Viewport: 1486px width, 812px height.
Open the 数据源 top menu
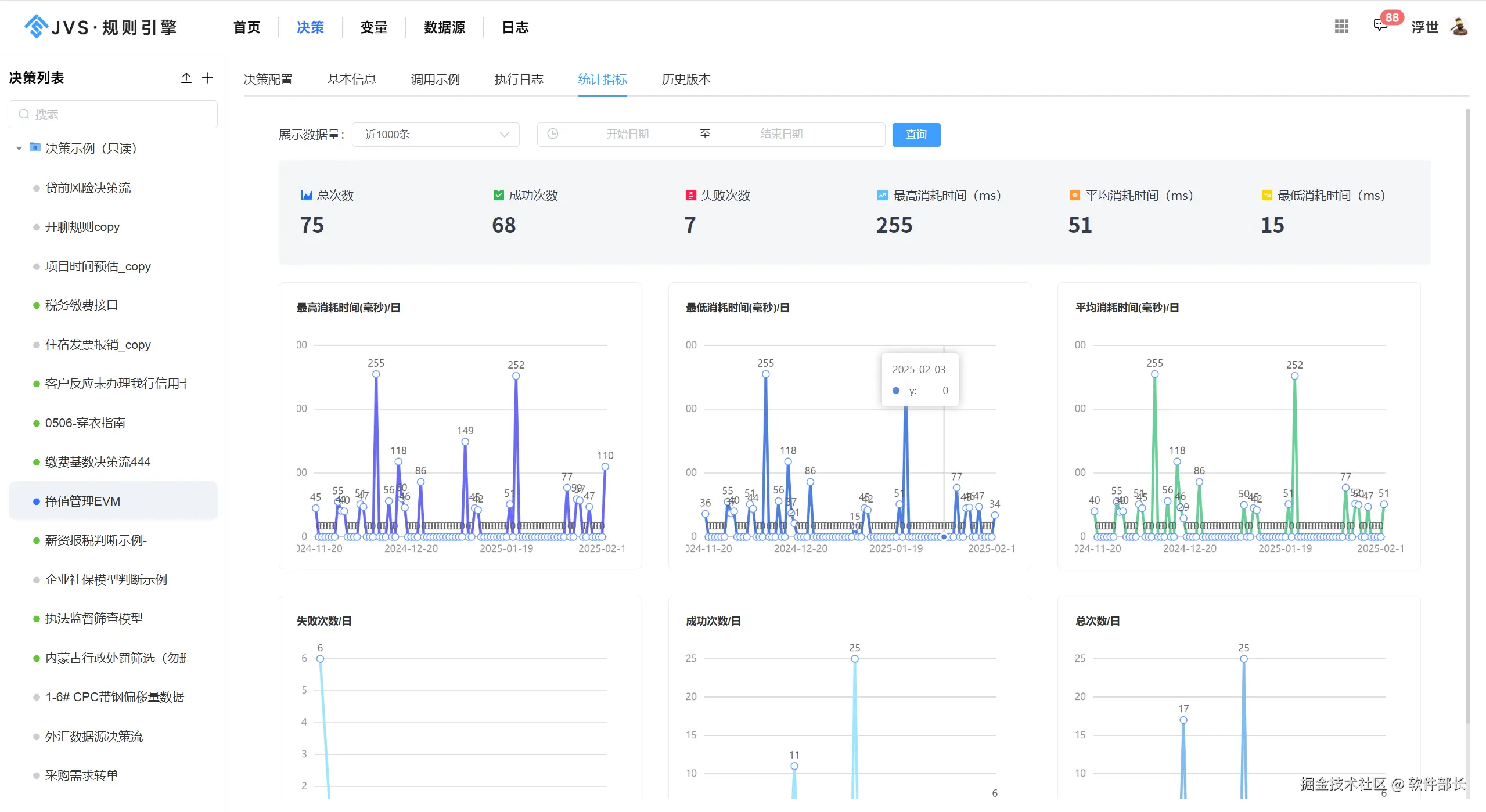(444, 27)
